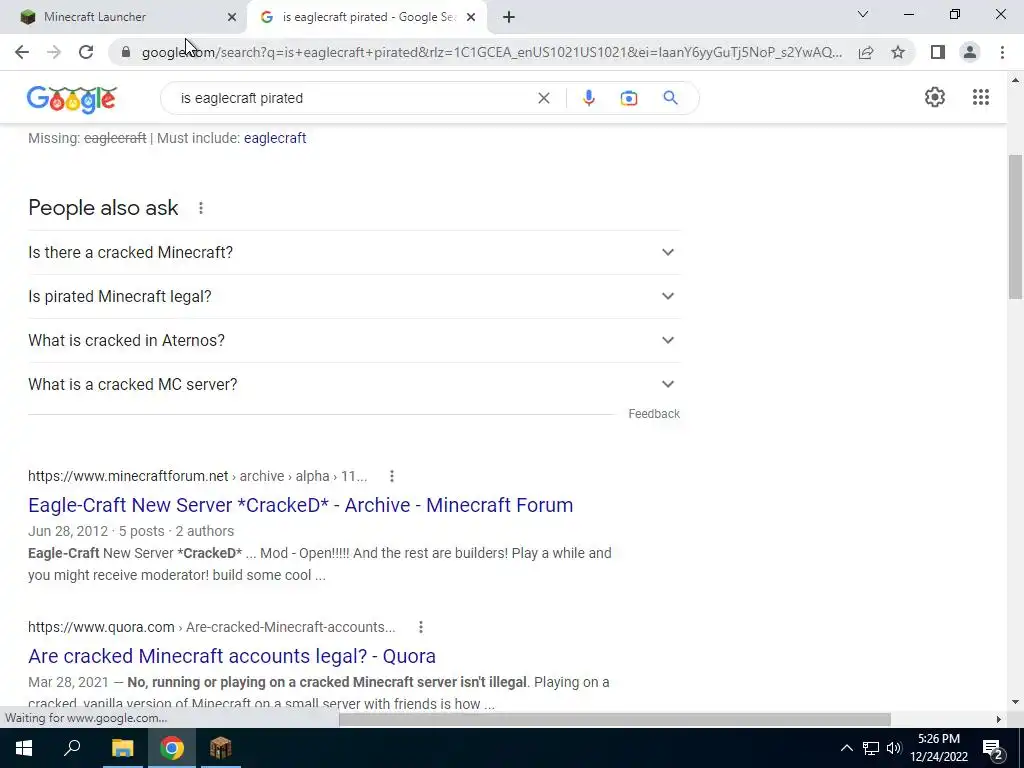
Task: Open About this result for minecraftforum.net
Action: click(x=392, y=476)
